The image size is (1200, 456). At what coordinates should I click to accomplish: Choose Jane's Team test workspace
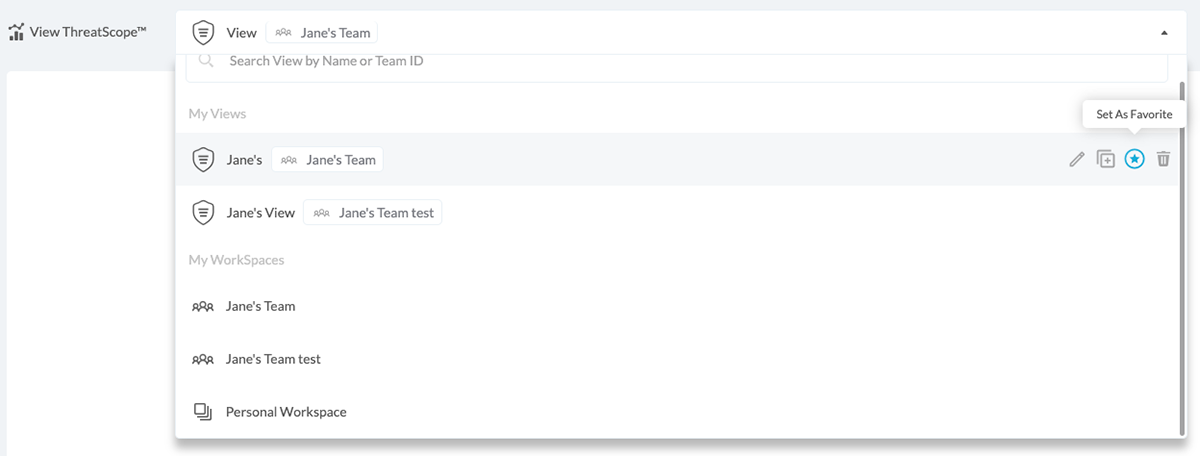coord(273,359)
